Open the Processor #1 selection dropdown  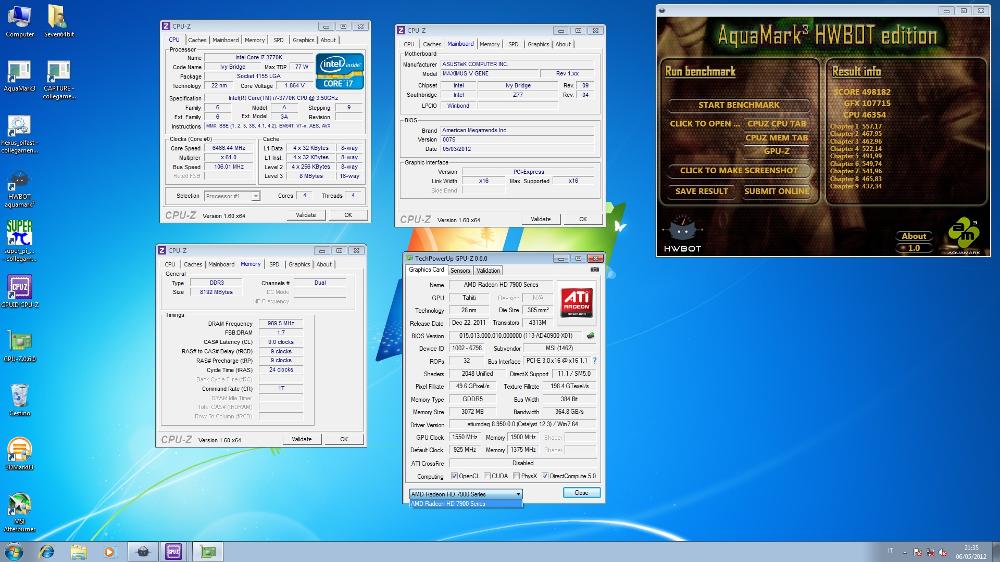232,196
